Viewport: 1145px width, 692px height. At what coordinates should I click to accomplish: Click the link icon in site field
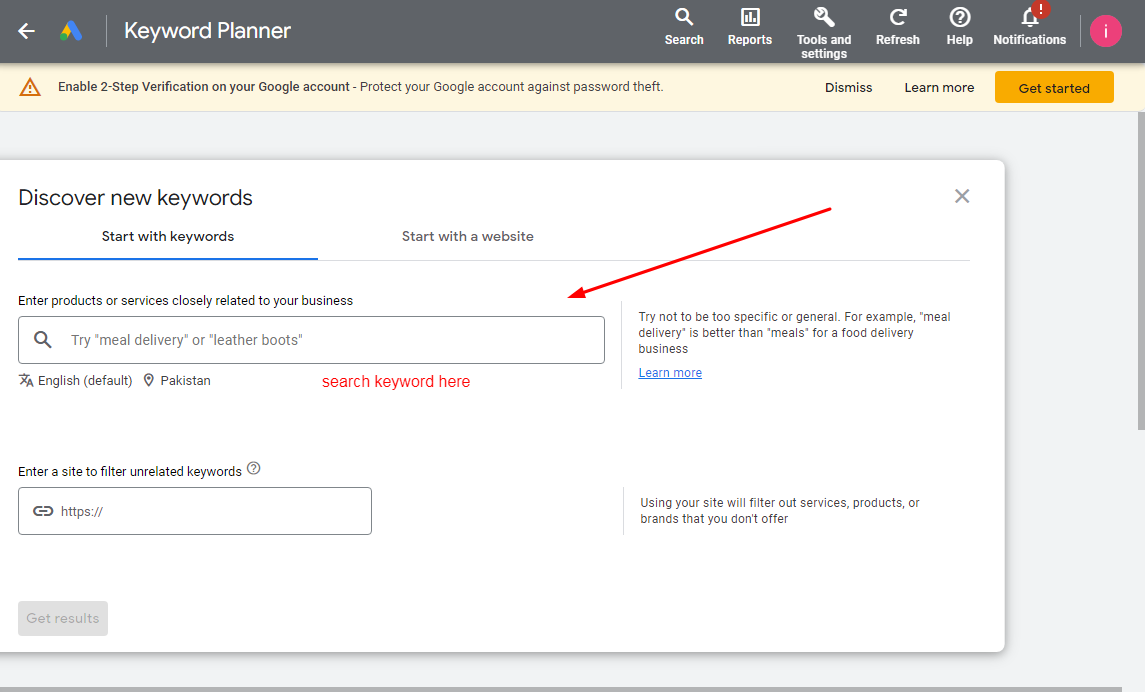[43, 511]
